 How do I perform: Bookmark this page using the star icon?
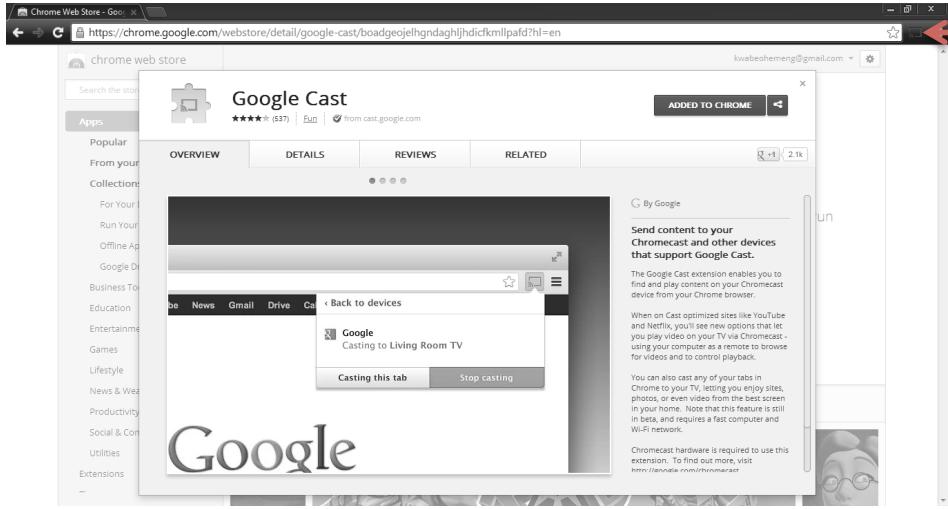pyautogui.click(x=893, y=33)
